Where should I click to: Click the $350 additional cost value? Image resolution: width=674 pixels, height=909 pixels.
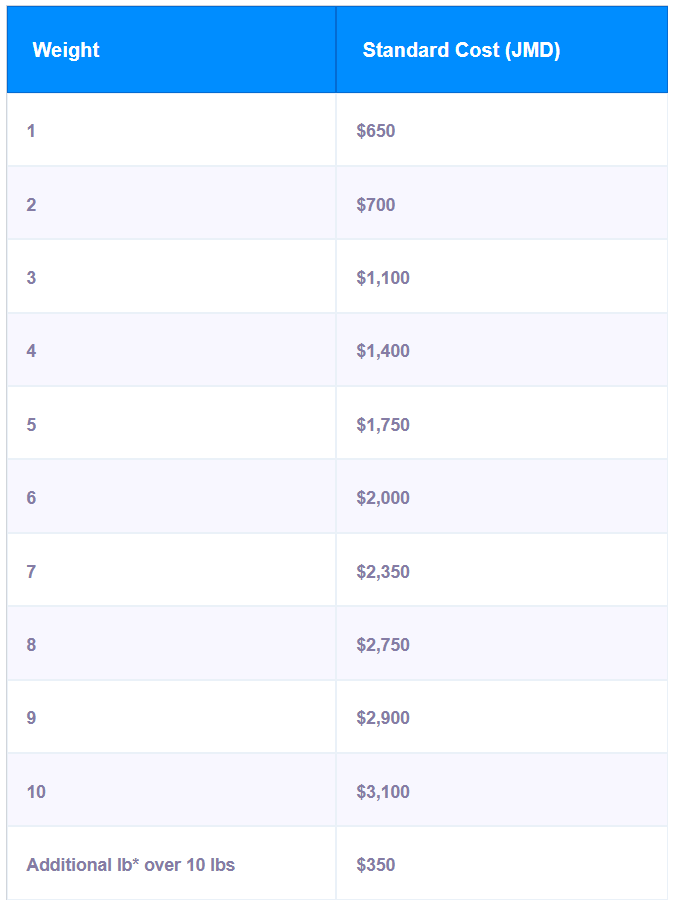tap(376, 865)
